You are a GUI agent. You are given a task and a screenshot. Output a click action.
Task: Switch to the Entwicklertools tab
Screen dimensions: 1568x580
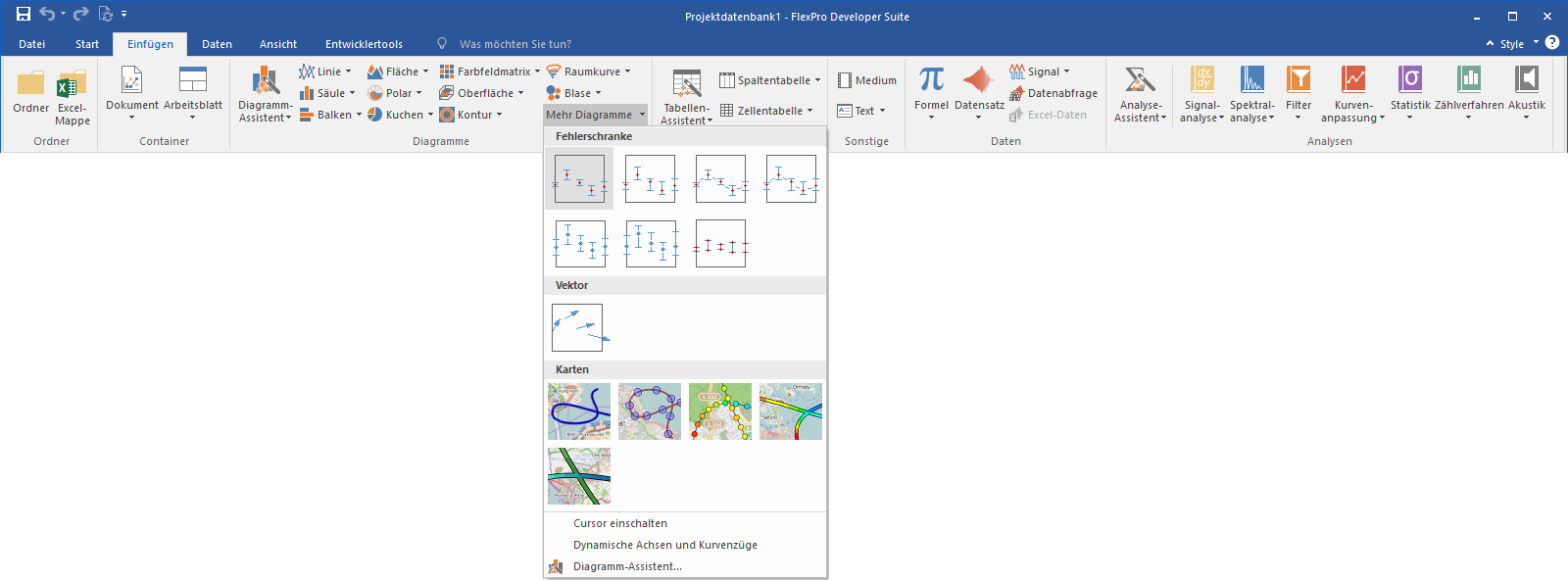365,44
